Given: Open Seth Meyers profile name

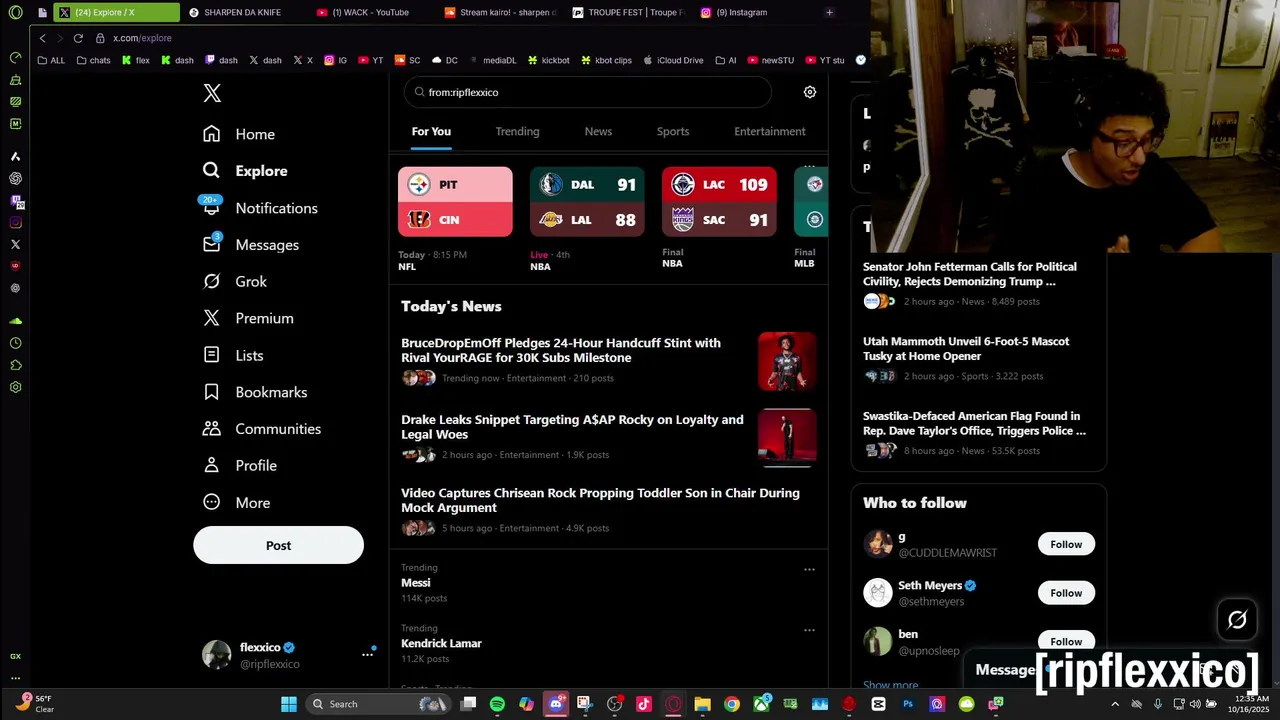Looking at the screenshot, I should [x=930, y=586].
